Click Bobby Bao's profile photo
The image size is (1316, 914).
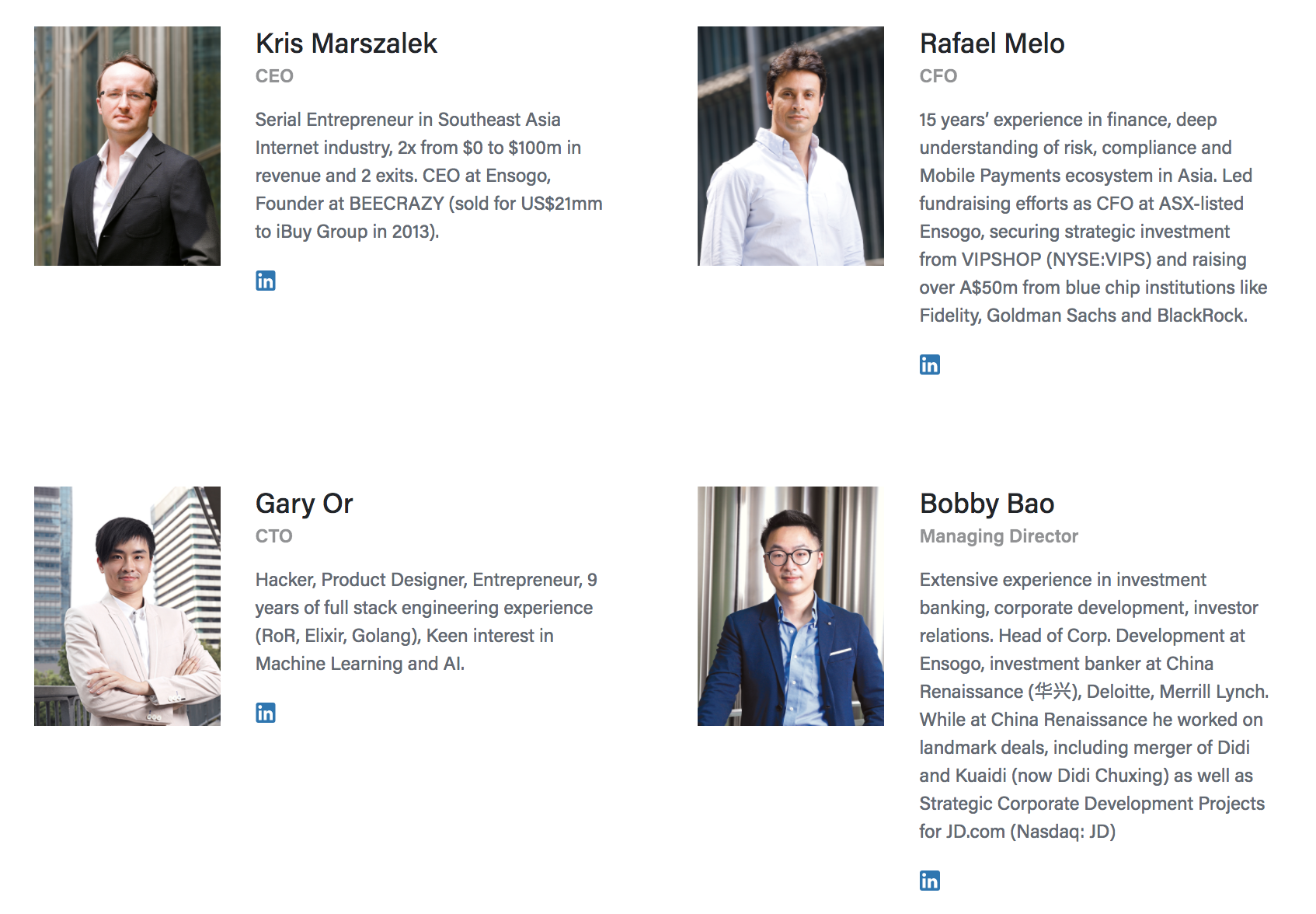[791, 606]
